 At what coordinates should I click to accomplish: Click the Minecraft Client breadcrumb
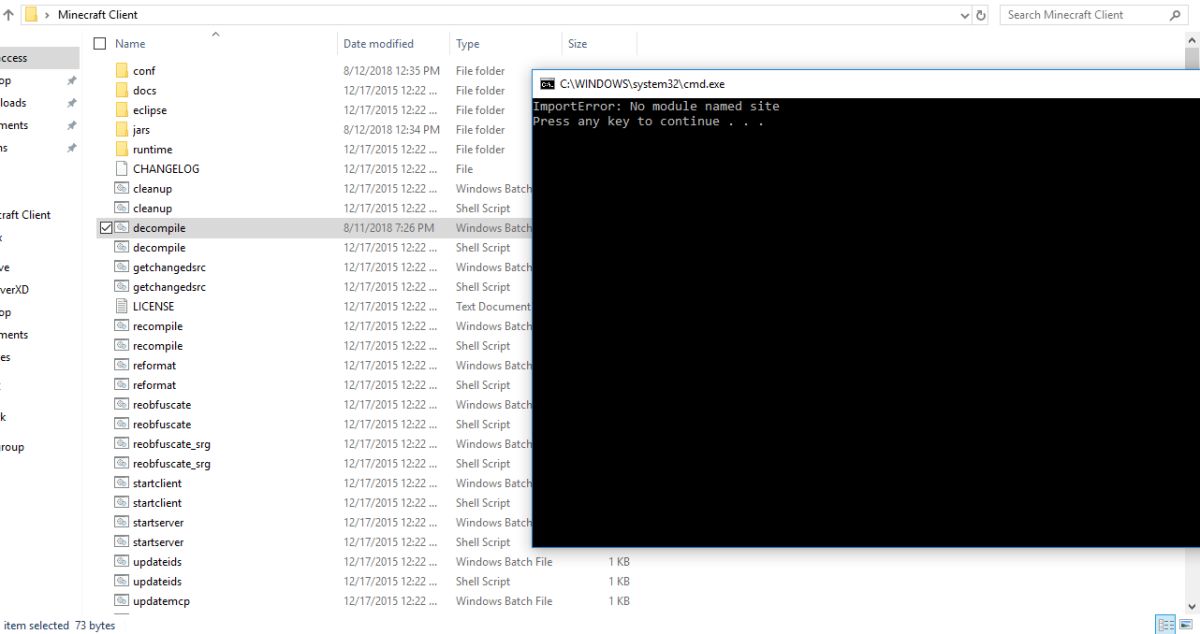(x=98, y=15)
